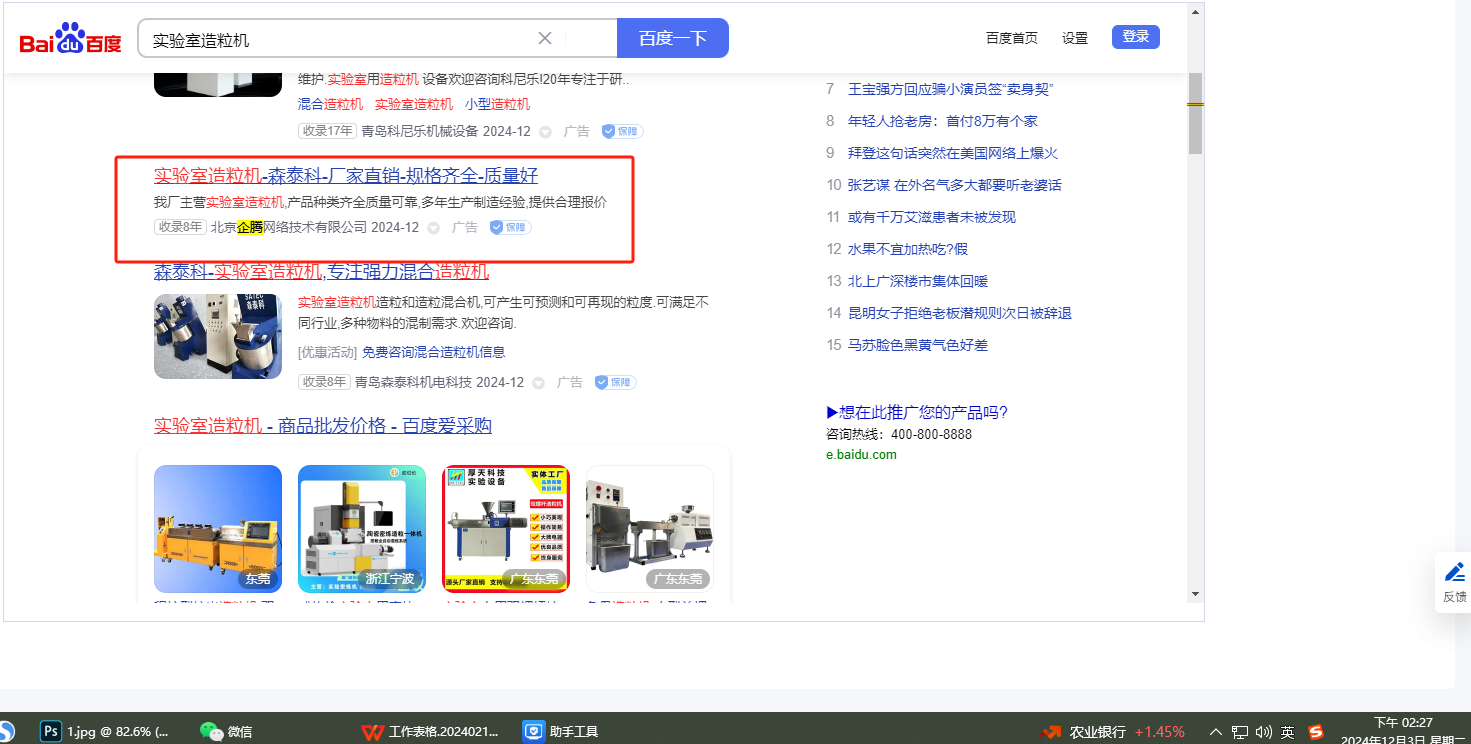Viewport: 1471px width, 744px height.
Task: Click the 森泰科 blue machine thumbnail
Action: point(218,336)
